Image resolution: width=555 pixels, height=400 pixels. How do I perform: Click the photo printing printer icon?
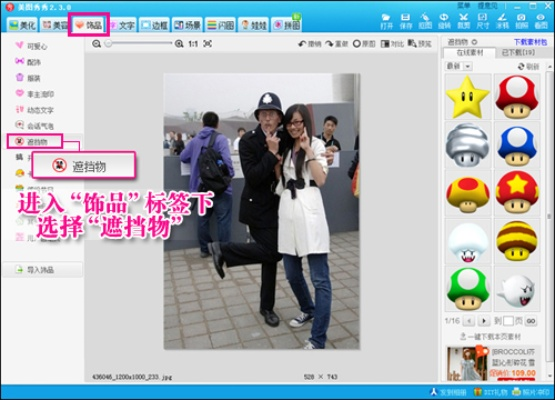click(x=517, y=392)
